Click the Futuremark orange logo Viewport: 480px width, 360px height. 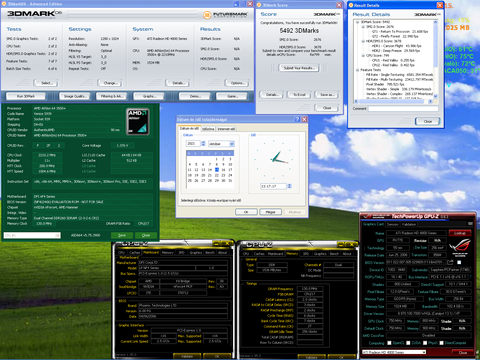[207, 15]
